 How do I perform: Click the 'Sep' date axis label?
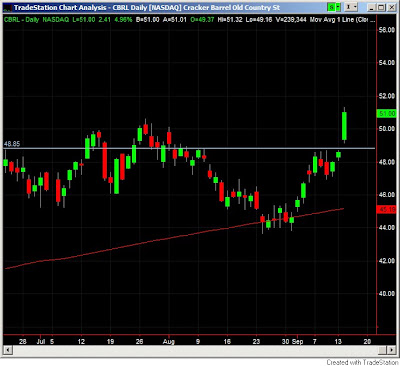point(298,341)
